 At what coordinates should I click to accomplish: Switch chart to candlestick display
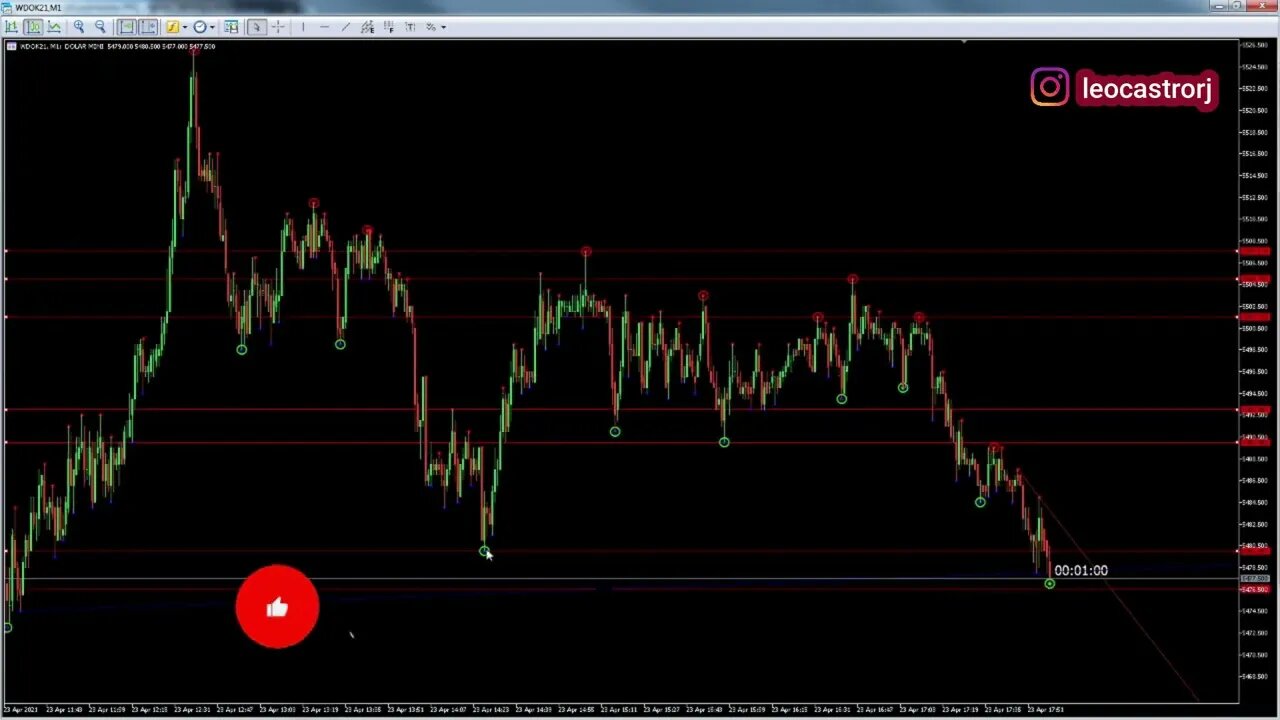pyautogui.click(x=33, y=27)
